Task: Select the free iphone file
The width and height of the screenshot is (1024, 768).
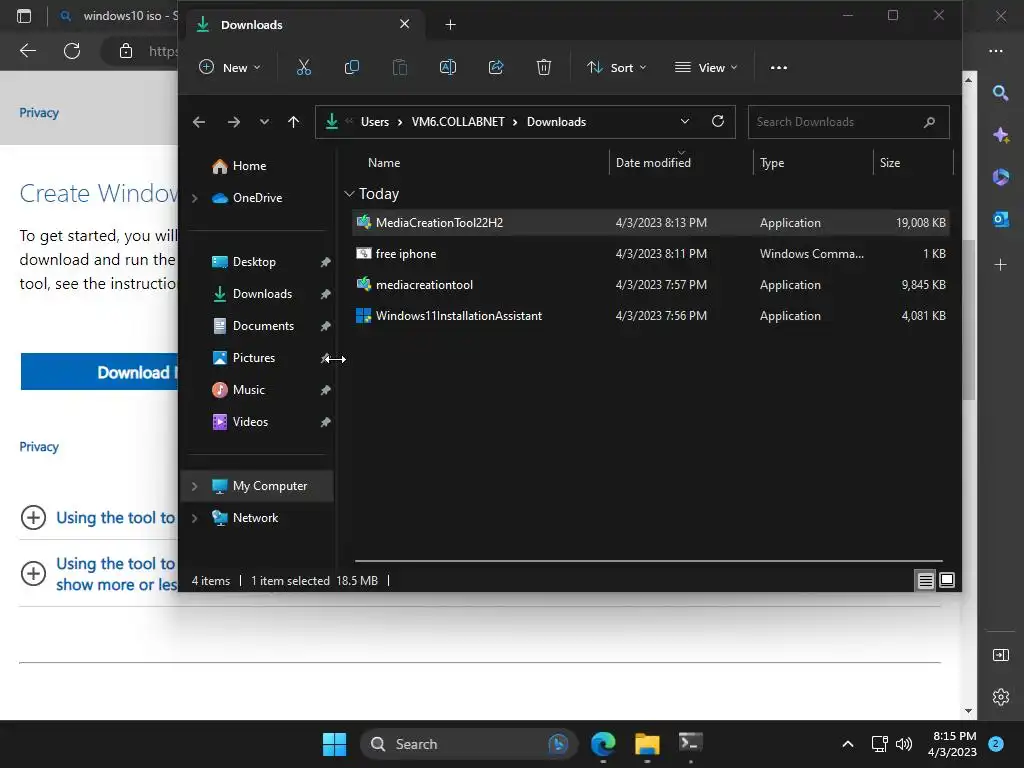Action: (x=650, y=253)
